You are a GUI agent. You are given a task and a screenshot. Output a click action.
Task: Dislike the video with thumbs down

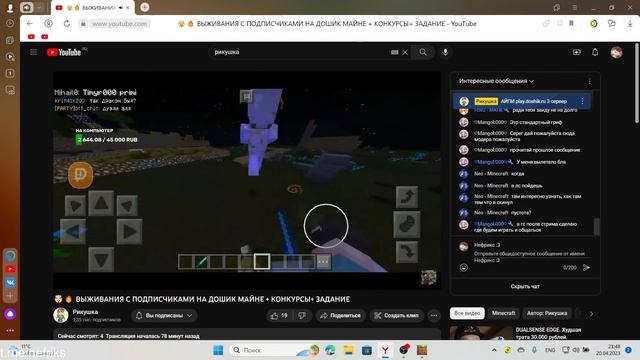tap(302, 316)
